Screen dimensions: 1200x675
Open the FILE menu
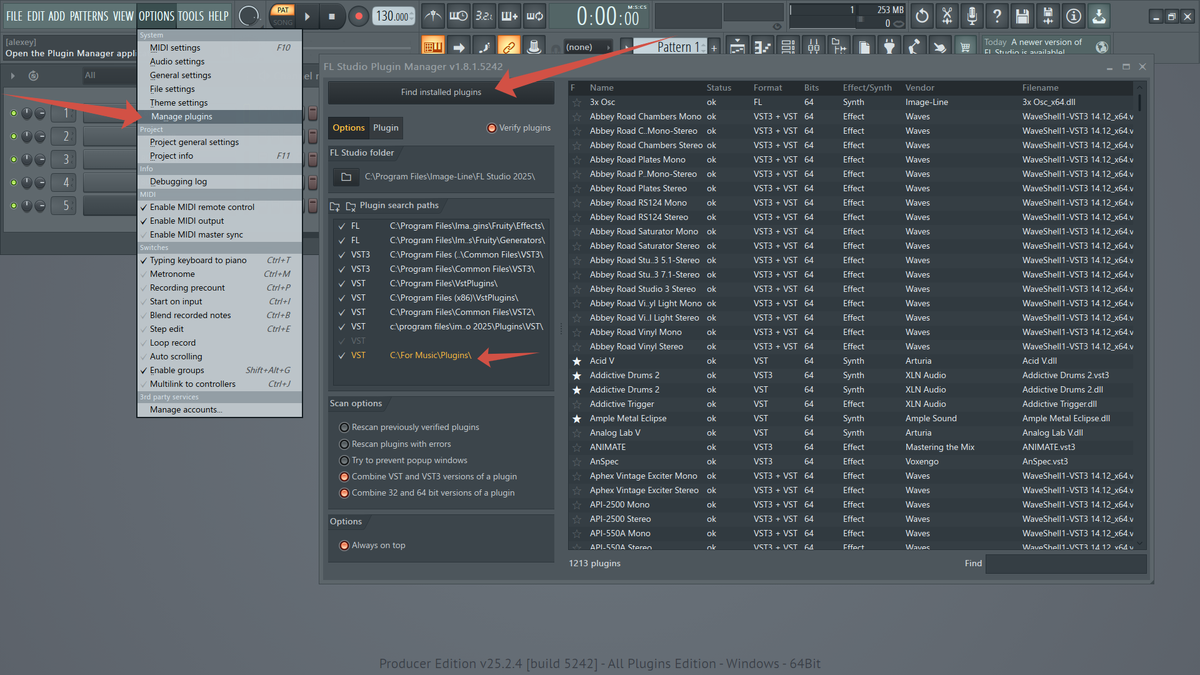(14, 16)
